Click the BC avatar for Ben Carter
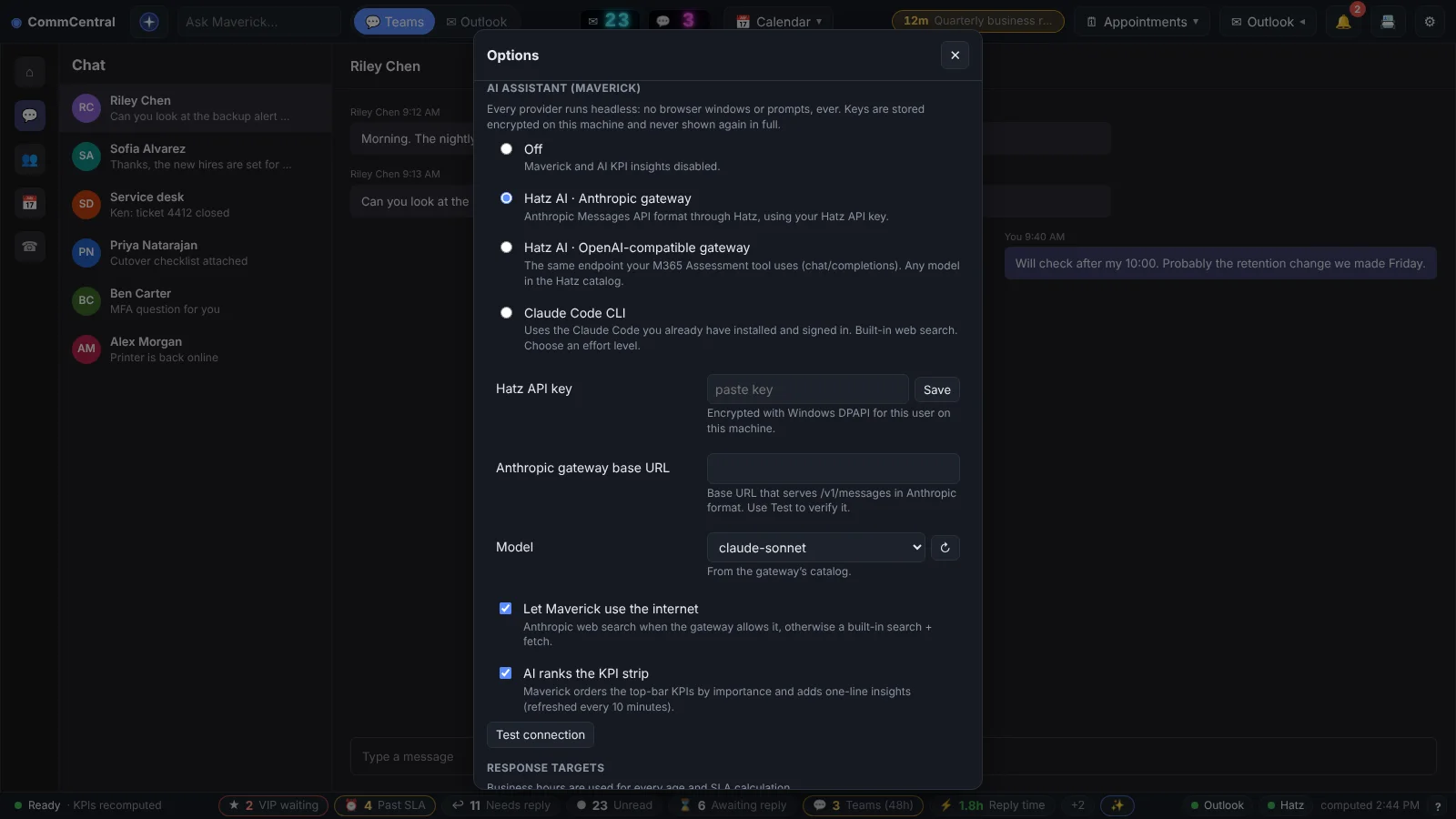Screen dimensions: 1456x819 (x=86, y=300)
